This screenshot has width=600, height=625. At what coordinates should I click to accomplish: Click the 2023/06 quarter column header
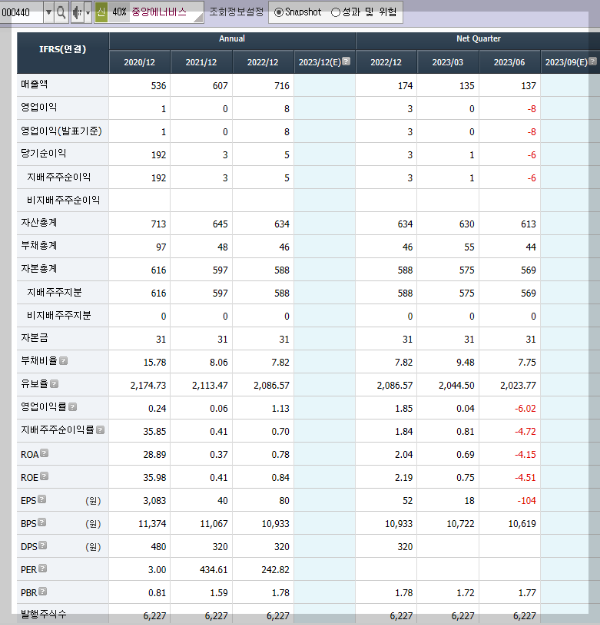click(x=510, y=62)
